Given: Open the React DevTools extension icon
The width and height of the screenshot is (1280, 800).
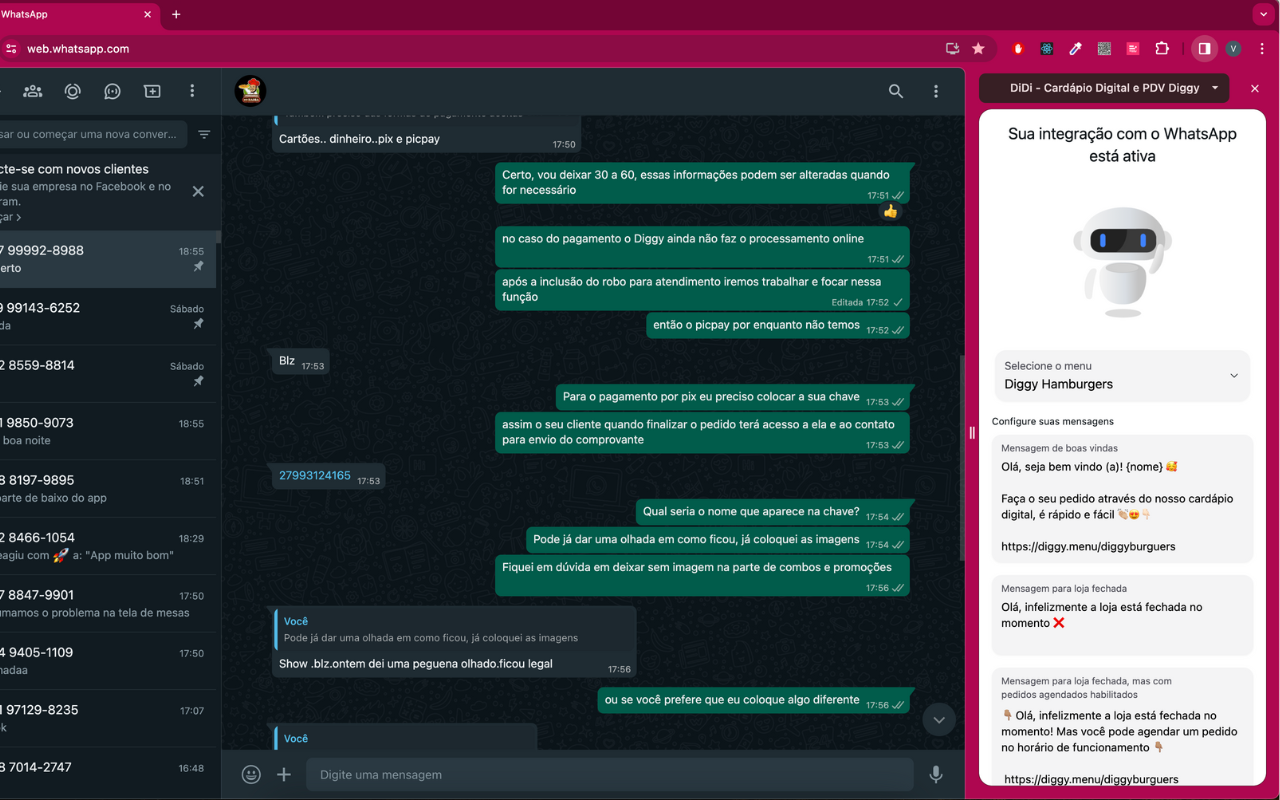Looking at the screenshot, I should [x=1046, y=48].
